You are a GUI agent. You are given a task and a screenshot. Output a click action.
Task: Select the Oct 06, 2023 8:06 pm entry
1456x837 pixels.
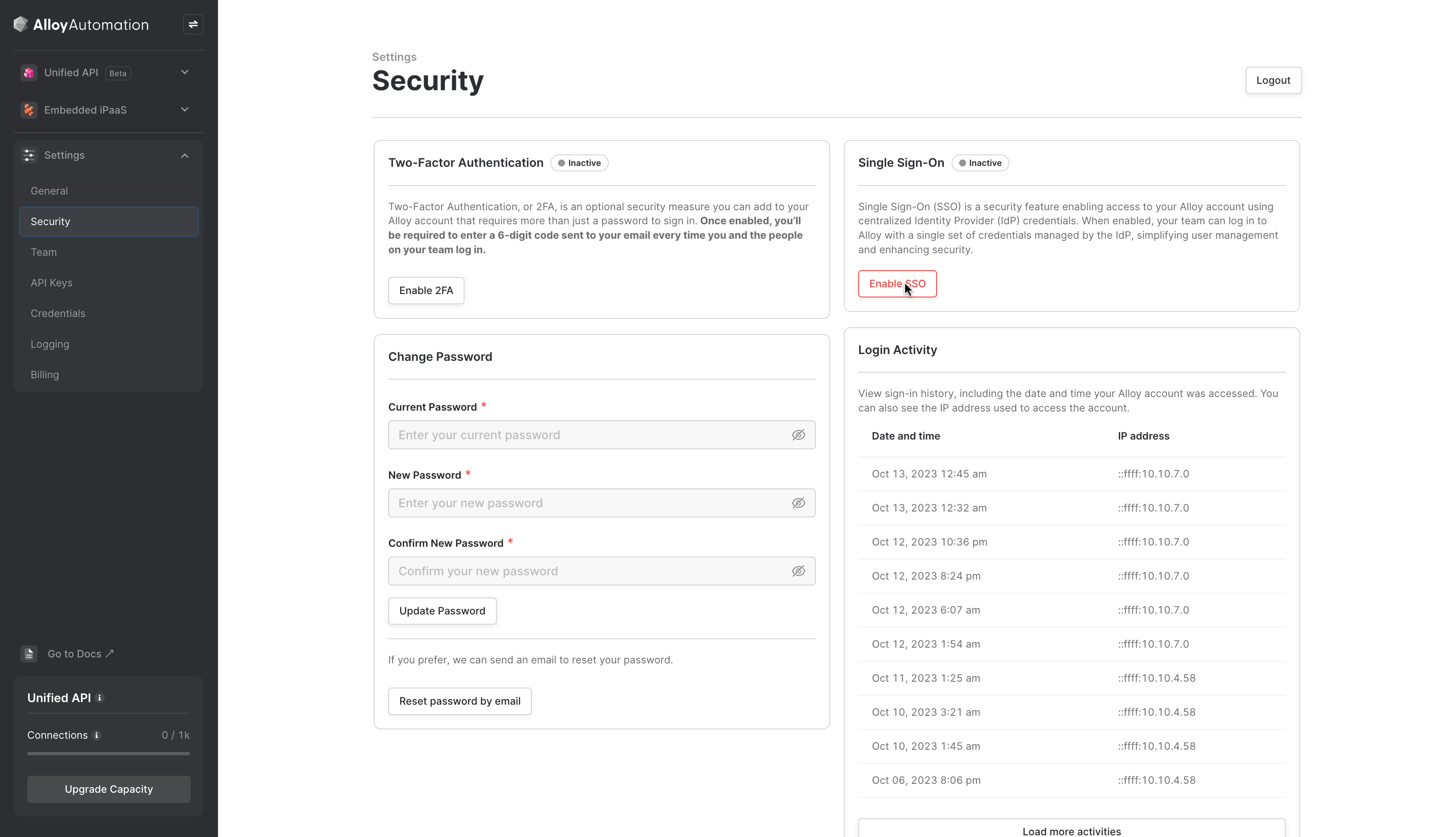(1071, 780)
